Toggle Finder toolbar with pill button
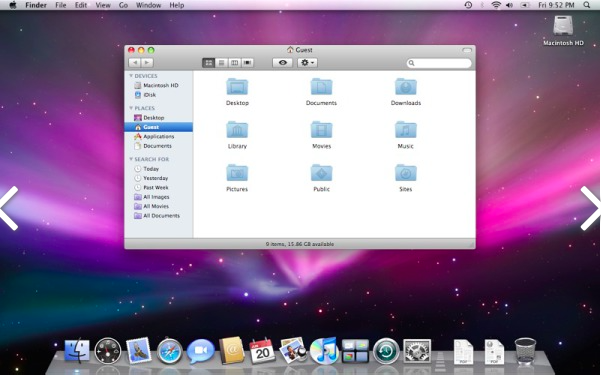The width and height of the screenshot is (601, 377). pos(466,50)
